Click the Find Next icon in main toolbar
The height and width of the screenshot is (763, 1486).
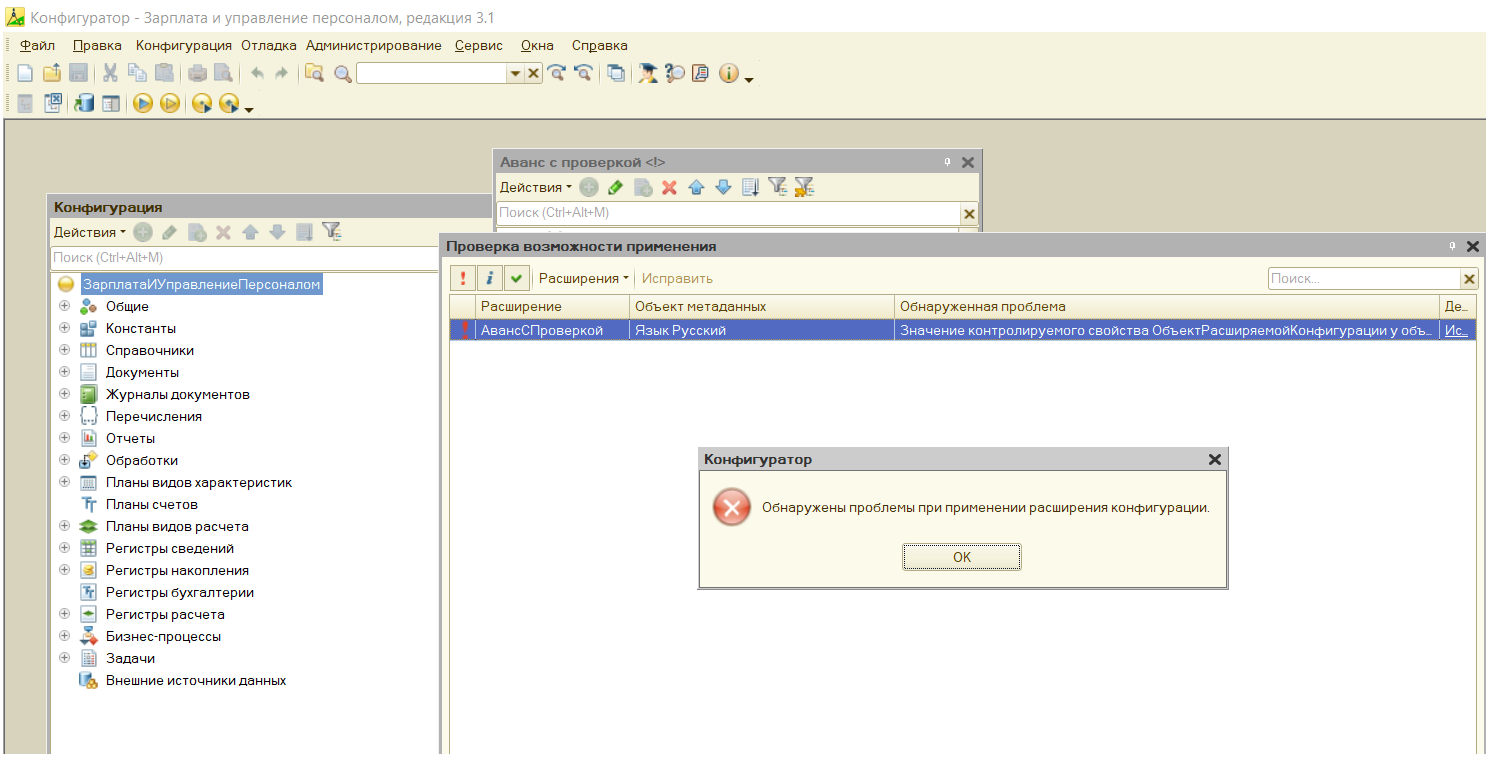(x=556, y=73)
